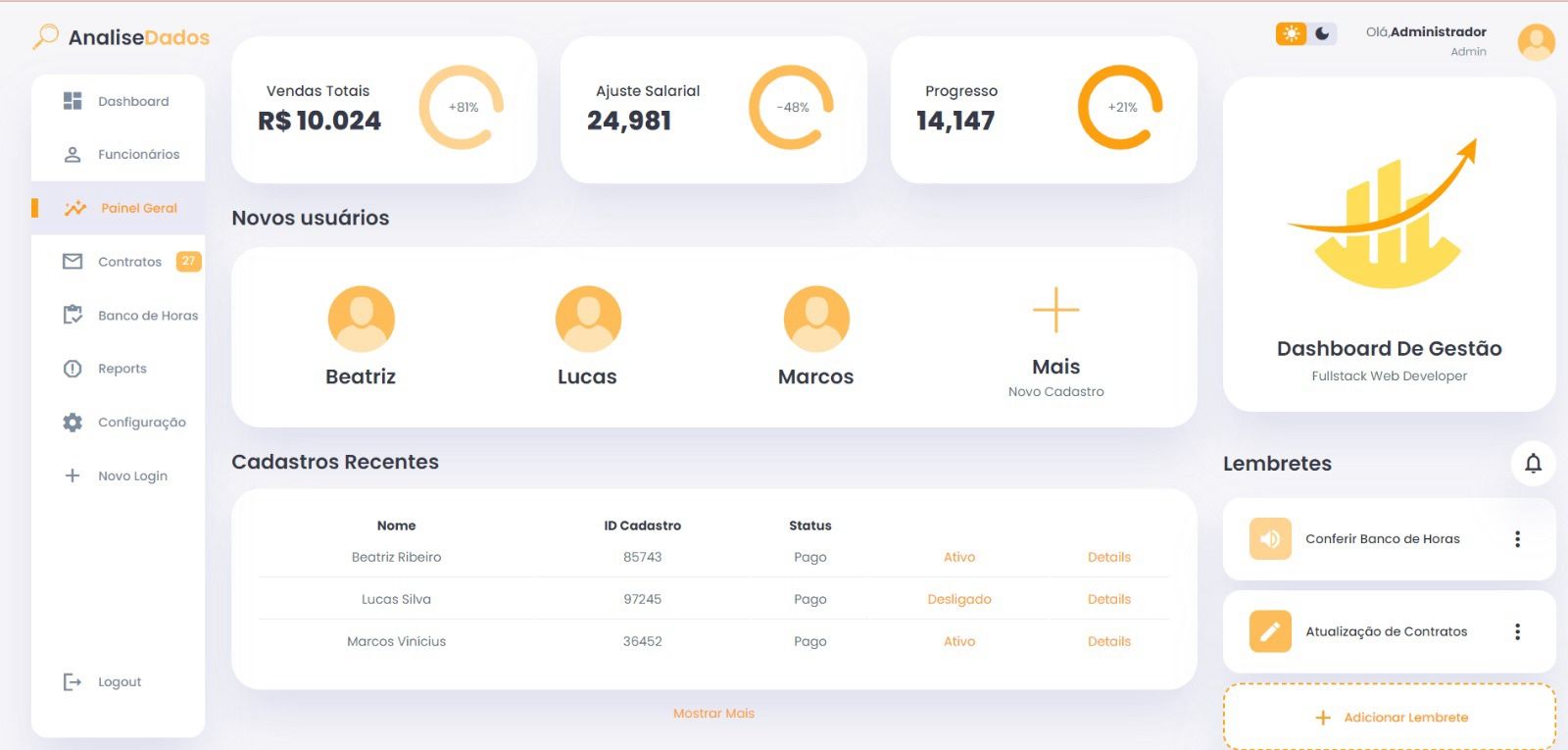
Task: Switch to light mode with sun toggle
Action: [x=1292, y=33]
